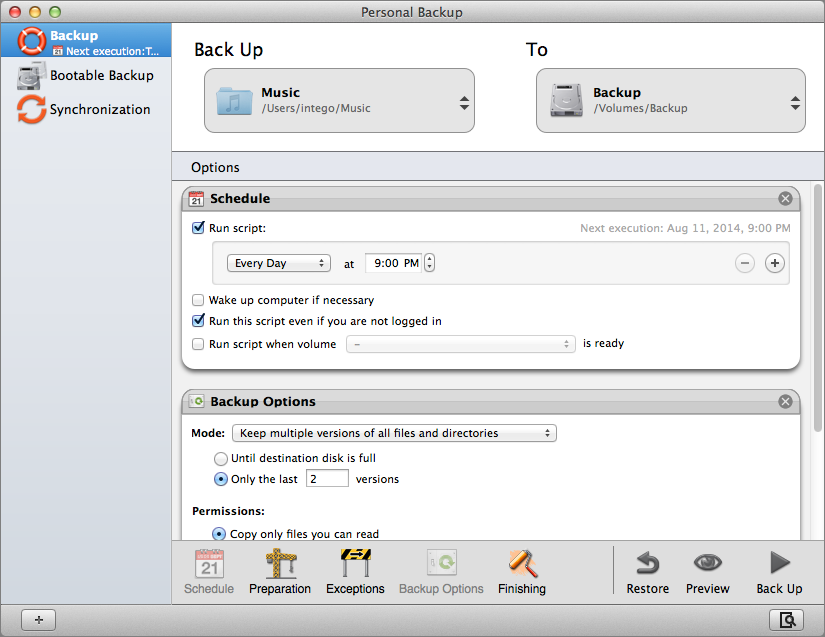Screen dimensions: 825x637
Task: Add a new schedule with the plus button
Action: (774, 262)
